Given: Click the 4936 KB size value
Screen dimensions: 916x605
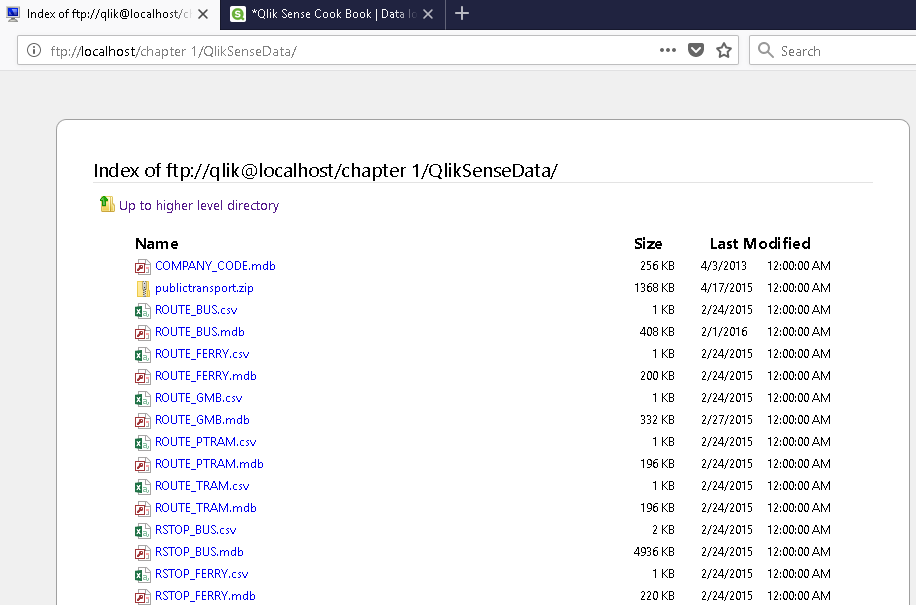Looking at the screenshot, I should (654, 552).
